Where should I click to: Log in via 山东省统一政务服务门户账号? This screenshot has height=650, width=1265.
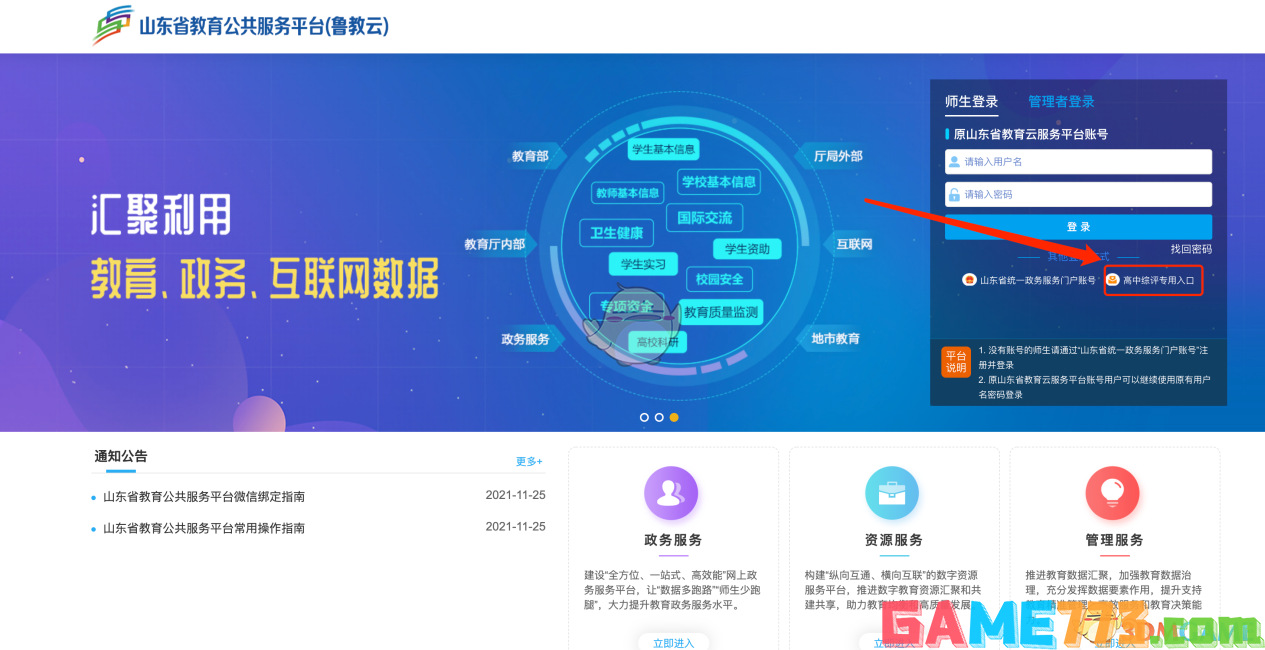pyautogui.click(x=1037, y=281)
